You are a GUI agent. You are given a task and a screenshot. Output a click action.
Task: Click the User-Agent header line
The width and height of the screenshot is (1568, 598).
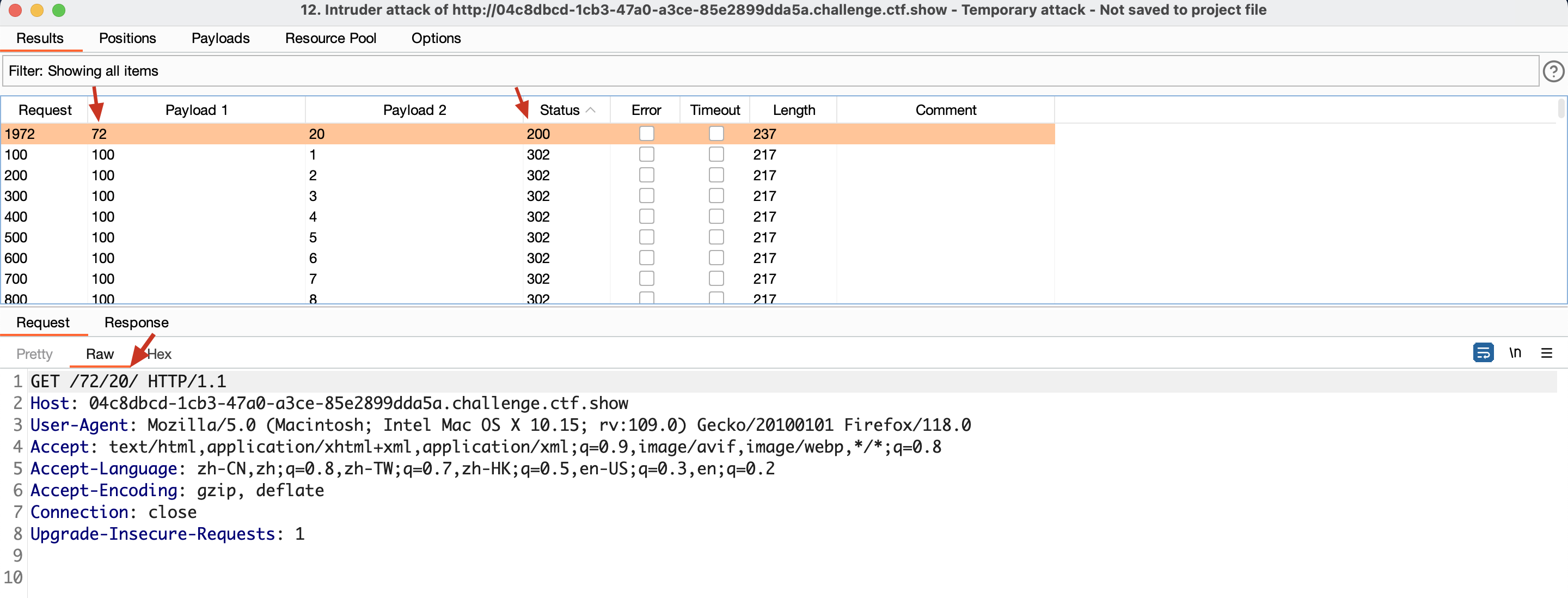coord(500,426)
